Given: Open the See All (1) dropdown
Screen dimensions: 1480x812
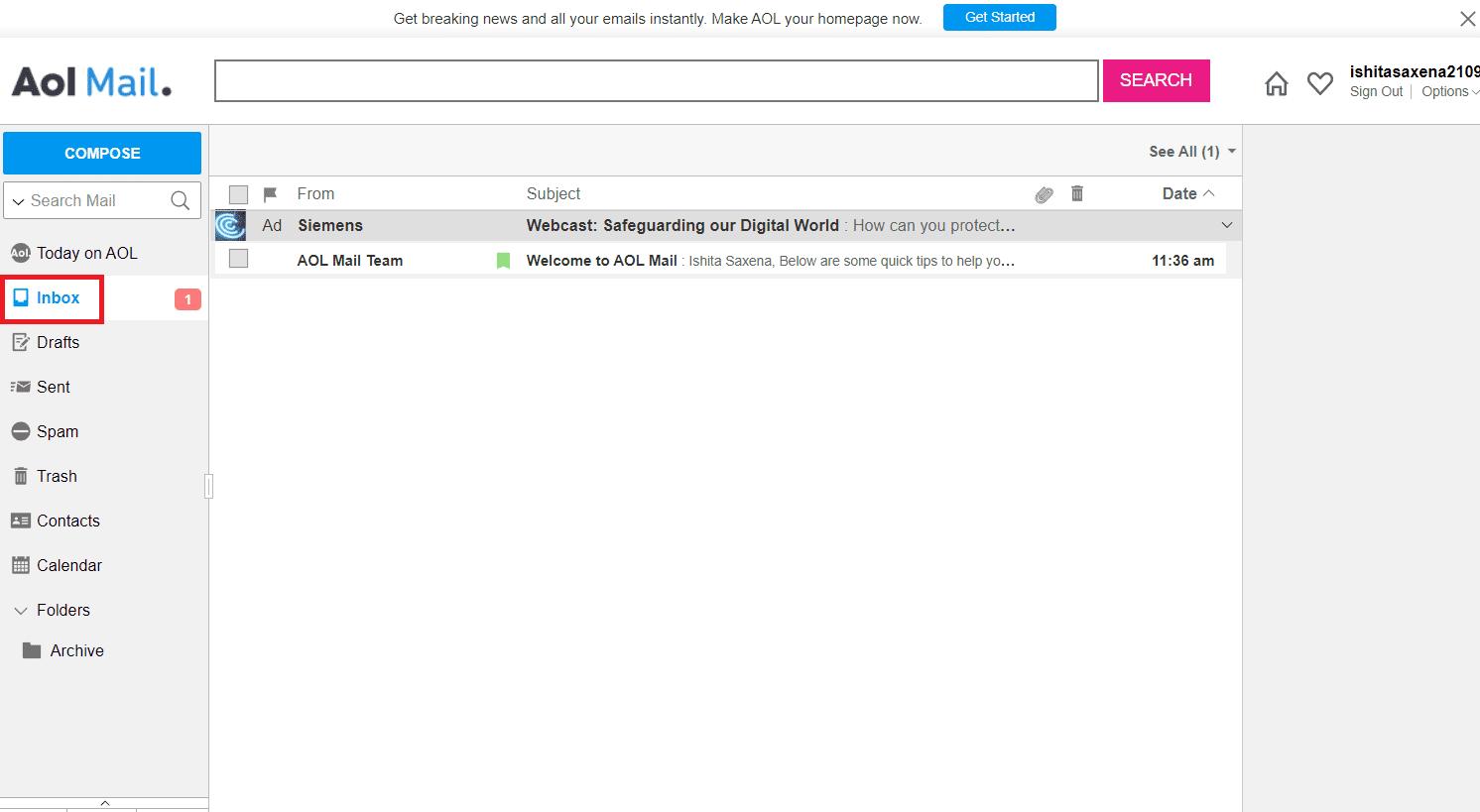Looking at the screenshot, I should tap(1189, 151).
